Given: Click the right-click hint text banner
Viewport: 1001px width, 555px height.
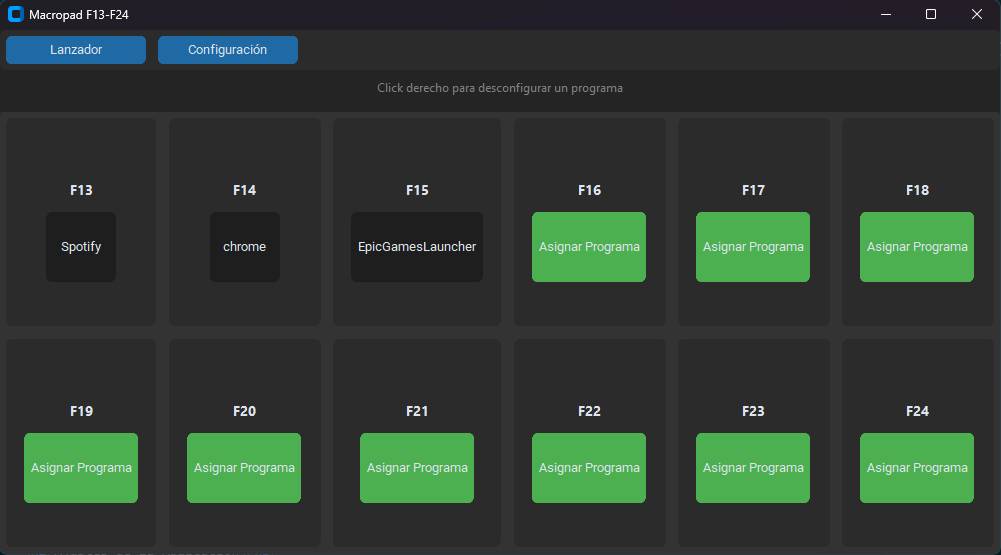Looking at the screenshot, I should click(500, 88).
